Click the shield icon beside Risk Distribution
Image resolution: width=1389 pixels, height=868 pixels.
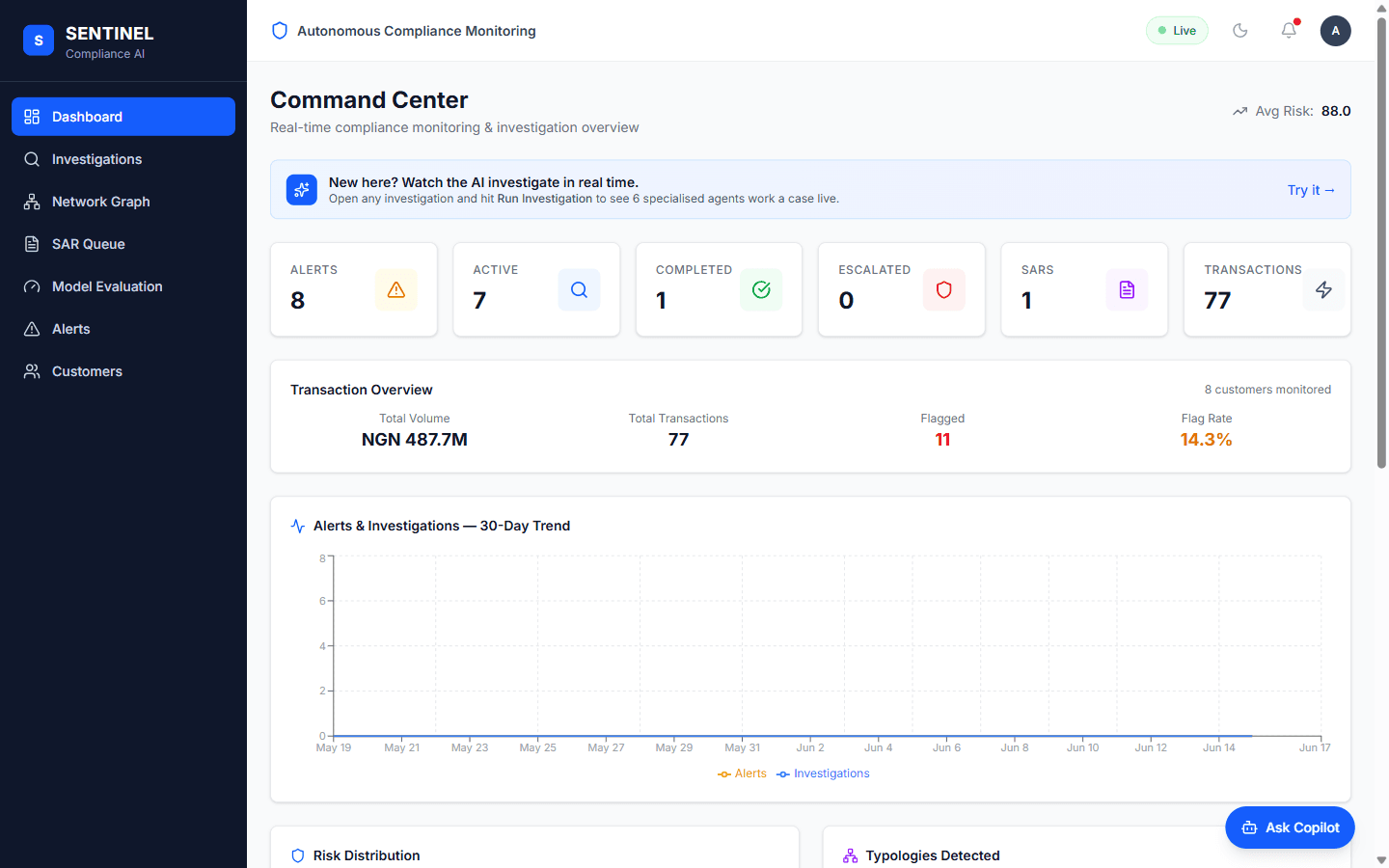[298, 855]
